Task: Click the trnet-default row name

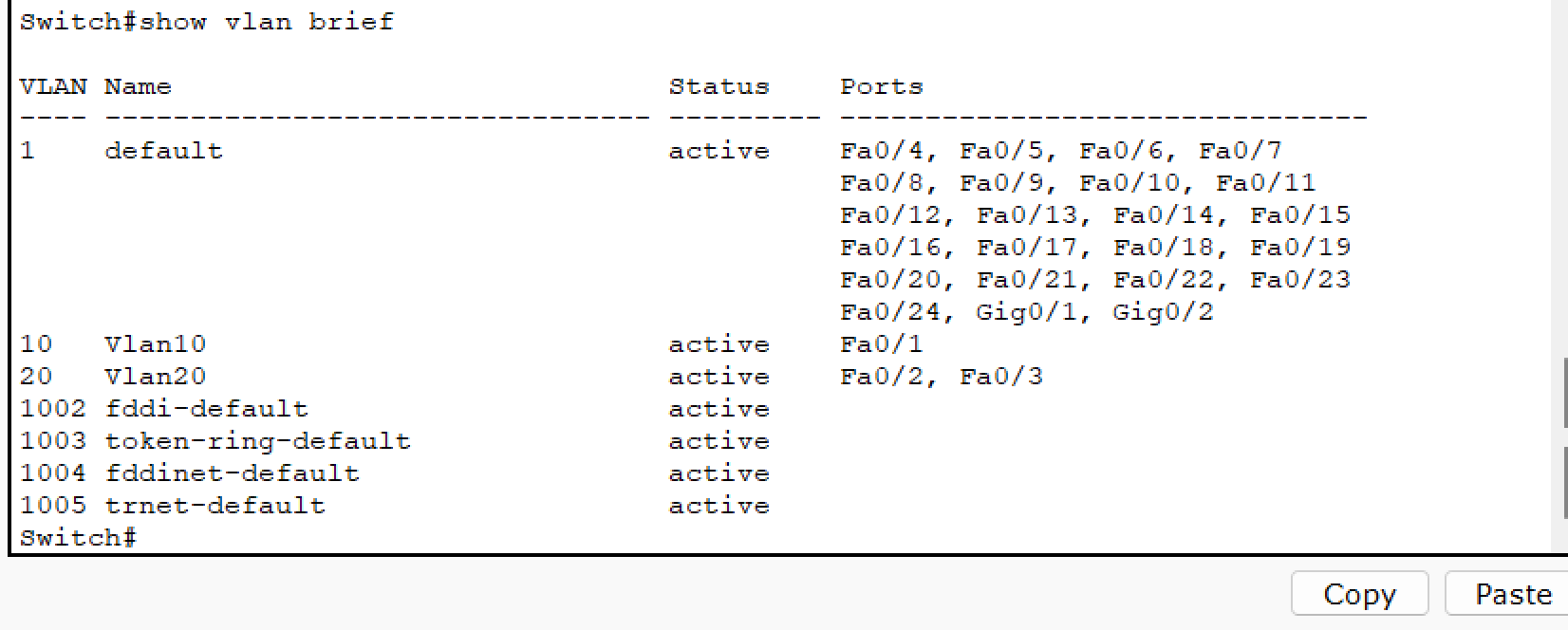Action: (215, 506)
